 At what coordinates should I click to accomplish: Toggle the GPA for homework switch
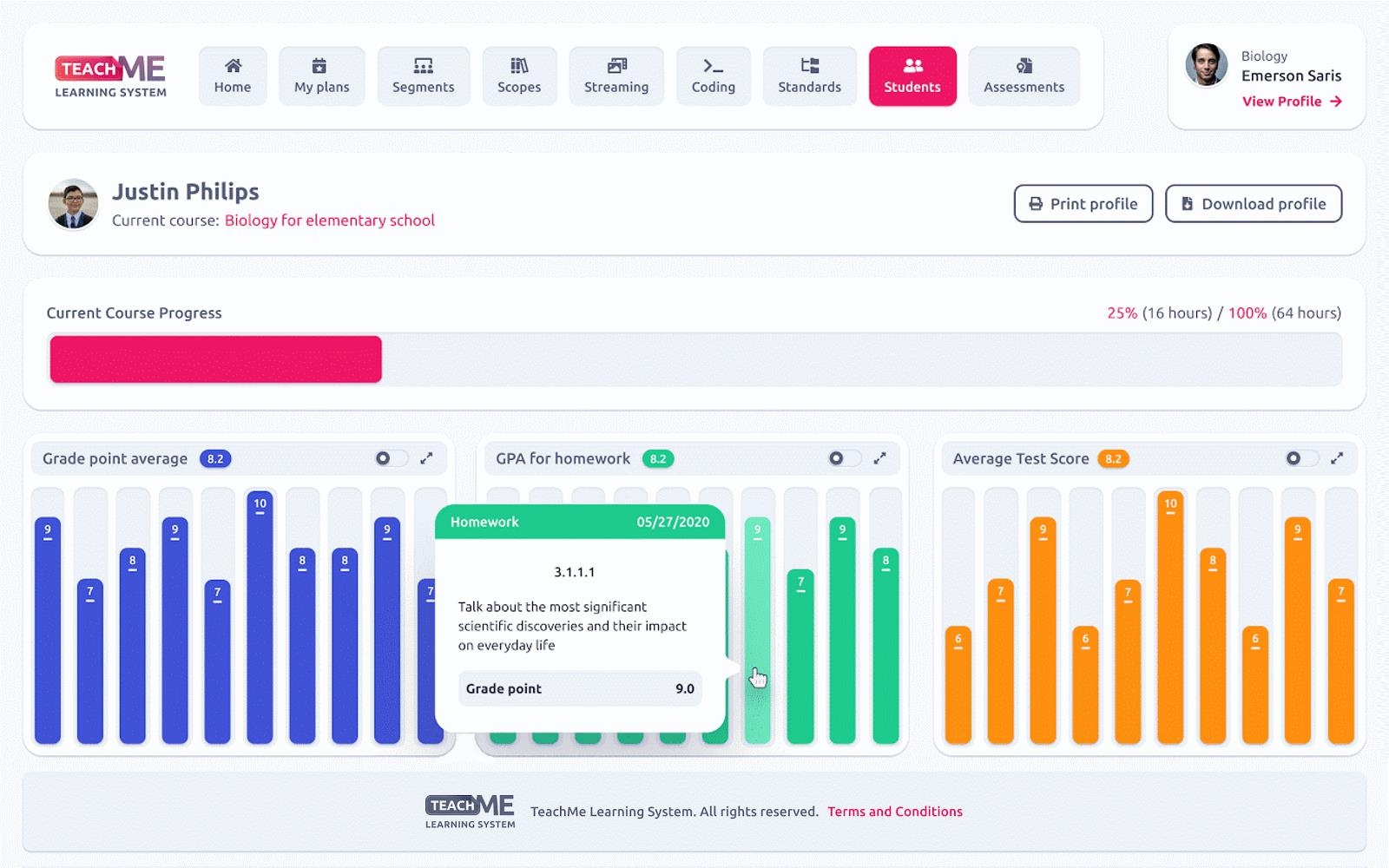(x=843, y=458)
